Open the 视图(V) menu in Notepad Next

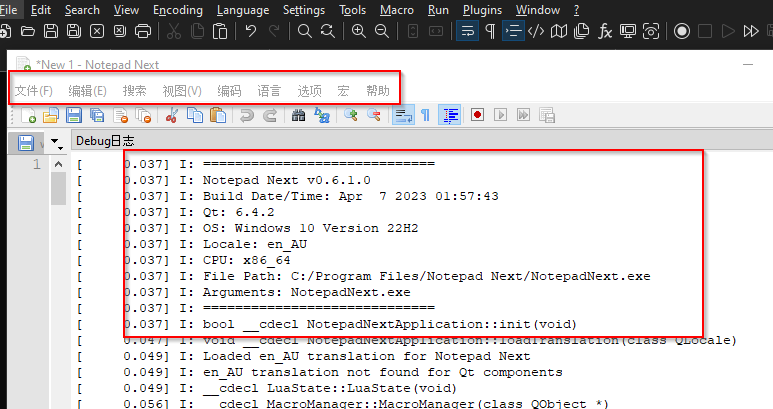pos(182,91)
